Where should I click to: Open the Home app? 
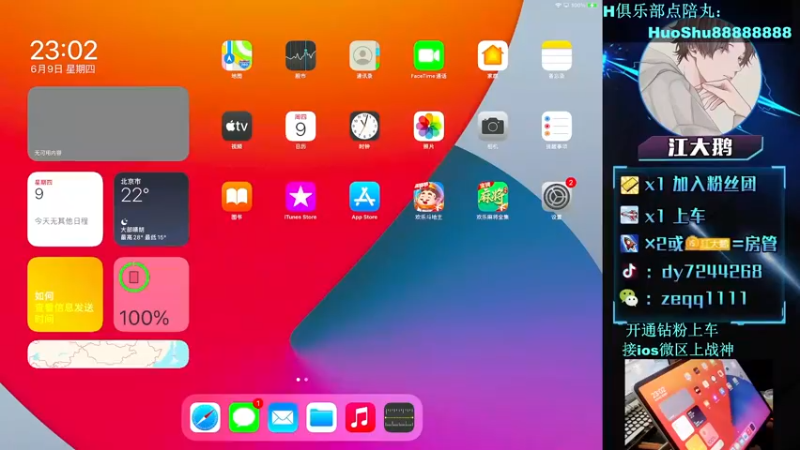coord(492,56)
